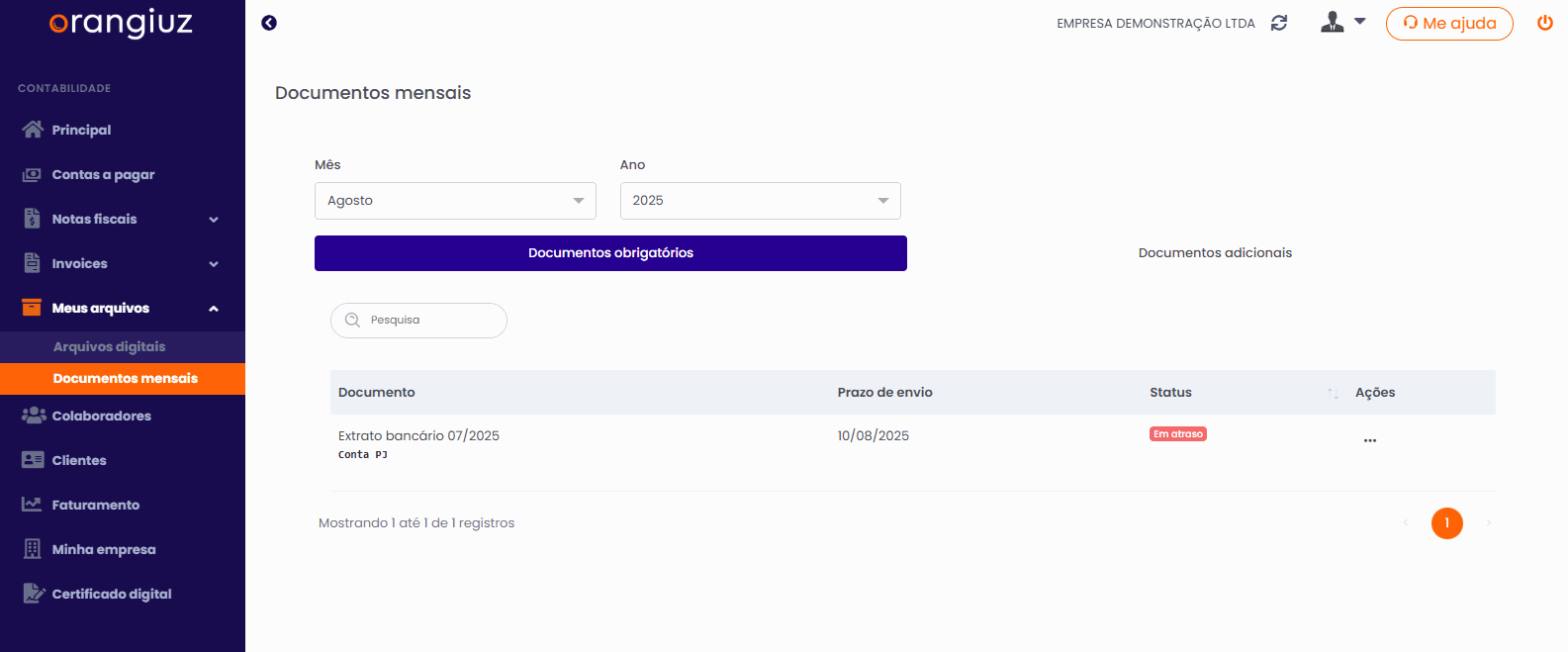The height and width of the screenshot is (652, 1568).
Task: Click EMPRESA DEMONSTRAÇÃO LTDA company name
Action: [x=1155, y=24]
